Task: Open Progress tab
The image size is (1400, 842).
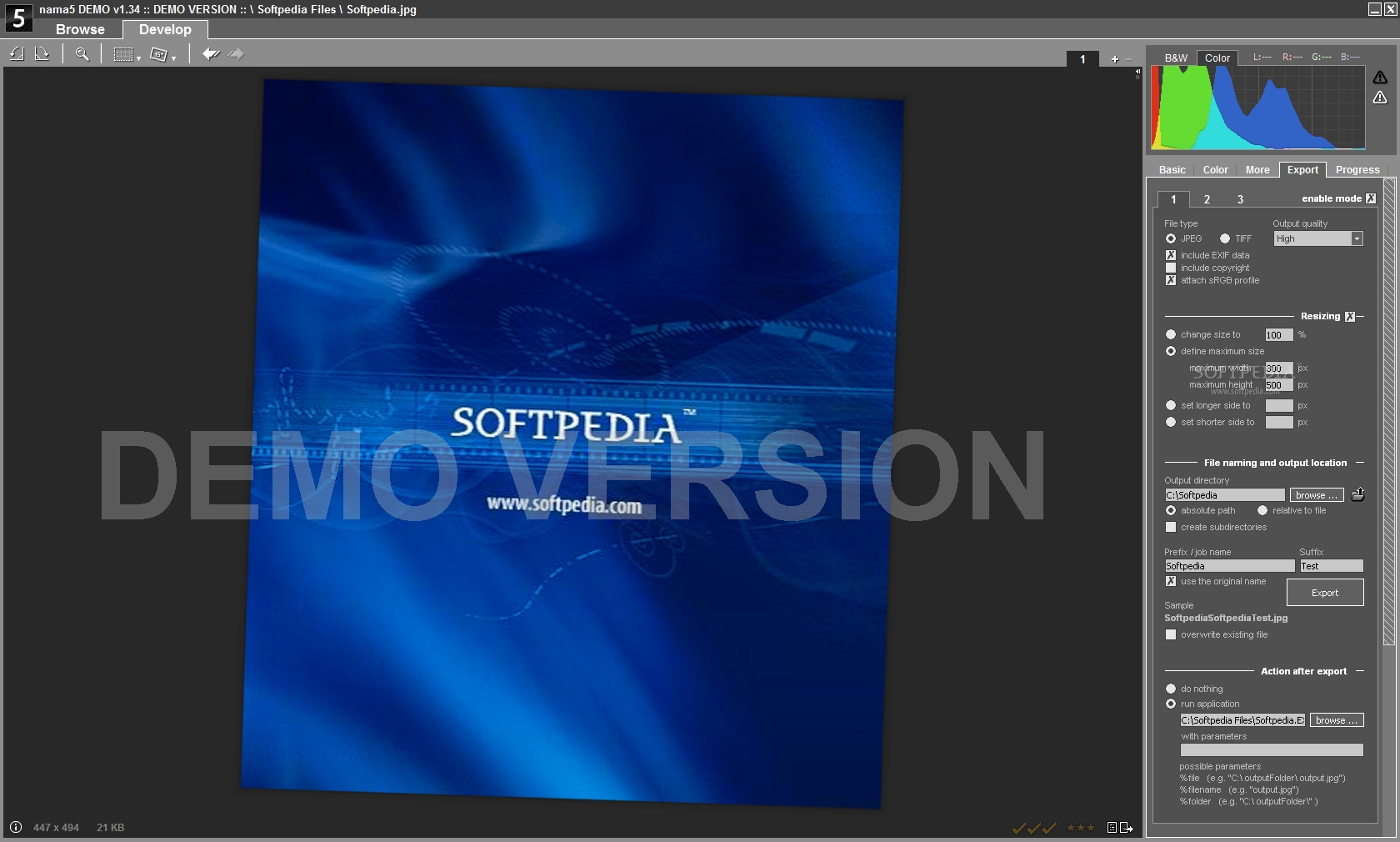Action: [1357, 169]
